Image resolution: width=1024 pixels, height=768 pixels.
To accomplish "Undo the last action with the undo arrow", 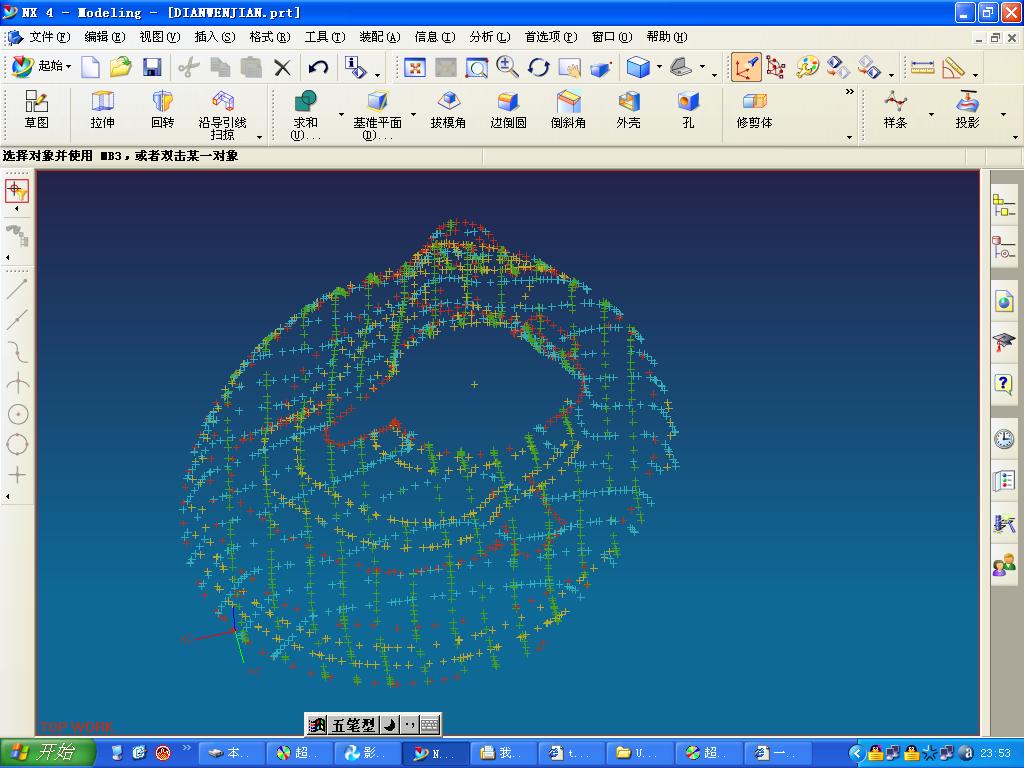I will point(318,67).
